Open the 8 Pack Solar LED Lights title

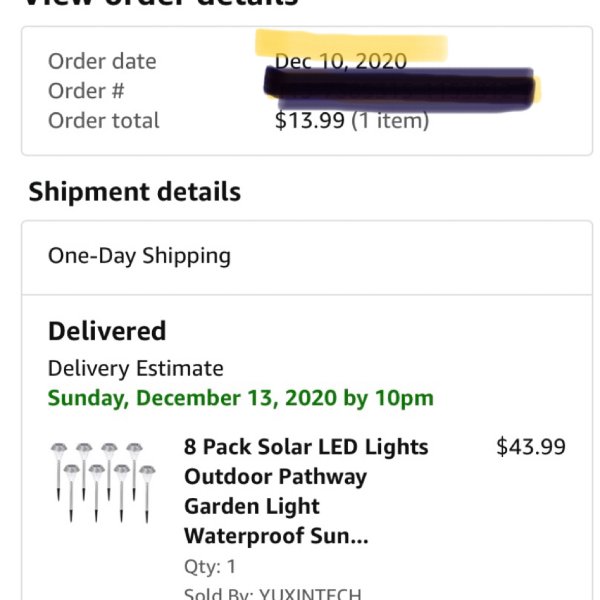(306, 491)
